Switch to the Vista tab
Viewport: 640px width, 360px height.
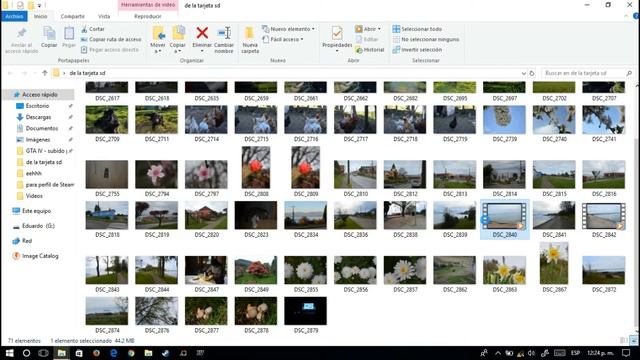(104, 16)
